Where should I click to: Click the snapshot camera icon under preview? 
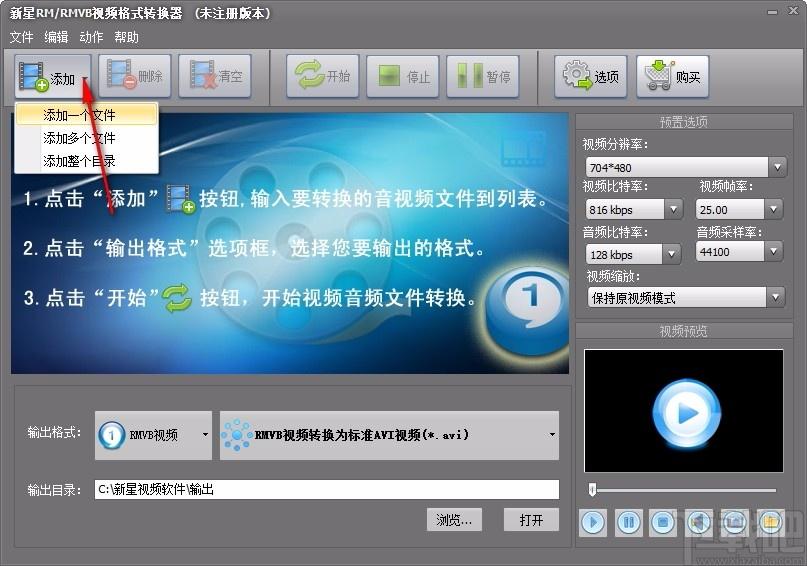pyautogui.click(x=734, y=523)
